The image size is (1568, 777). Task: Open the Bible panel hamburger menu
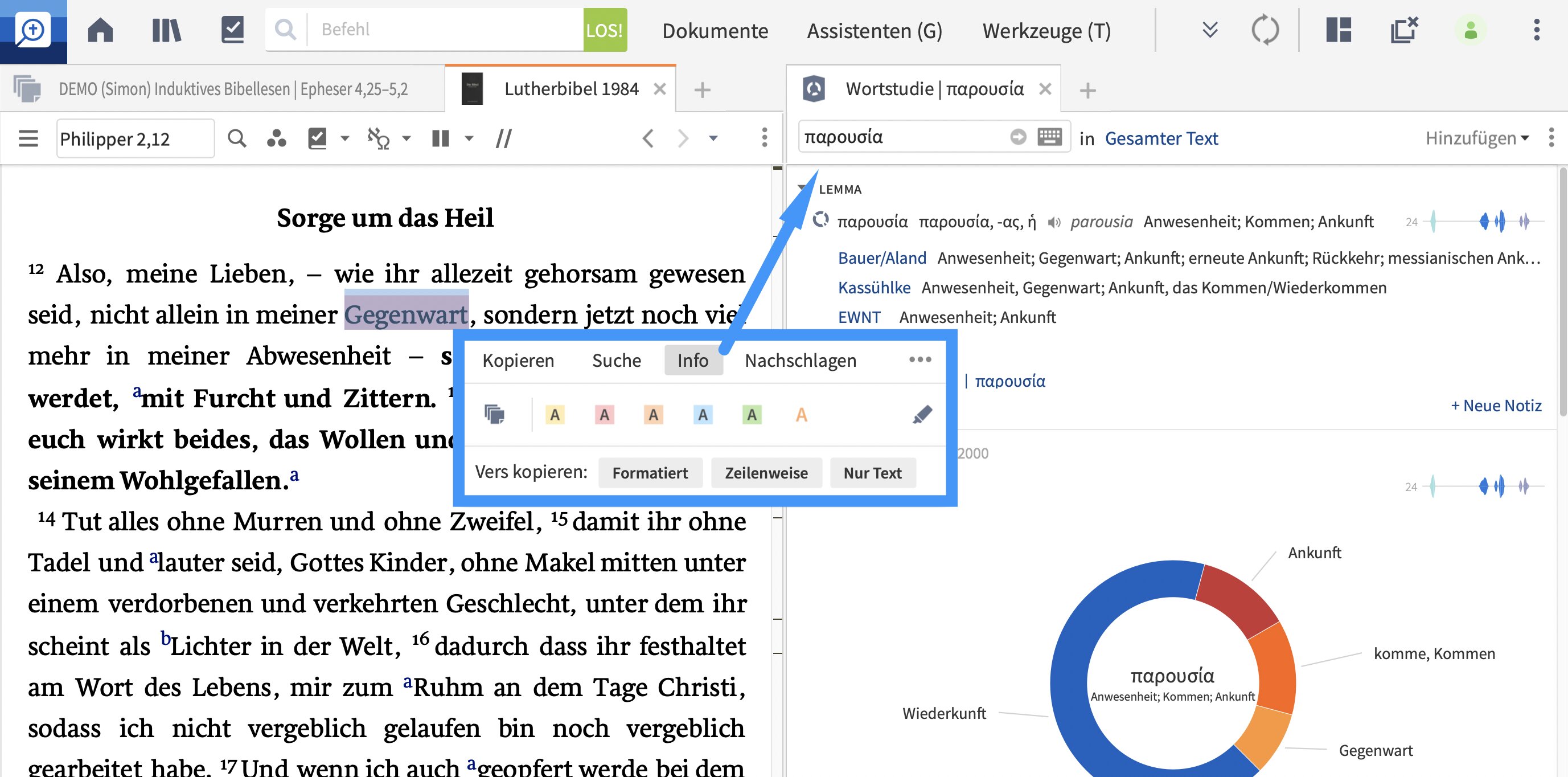coord(28,138)
